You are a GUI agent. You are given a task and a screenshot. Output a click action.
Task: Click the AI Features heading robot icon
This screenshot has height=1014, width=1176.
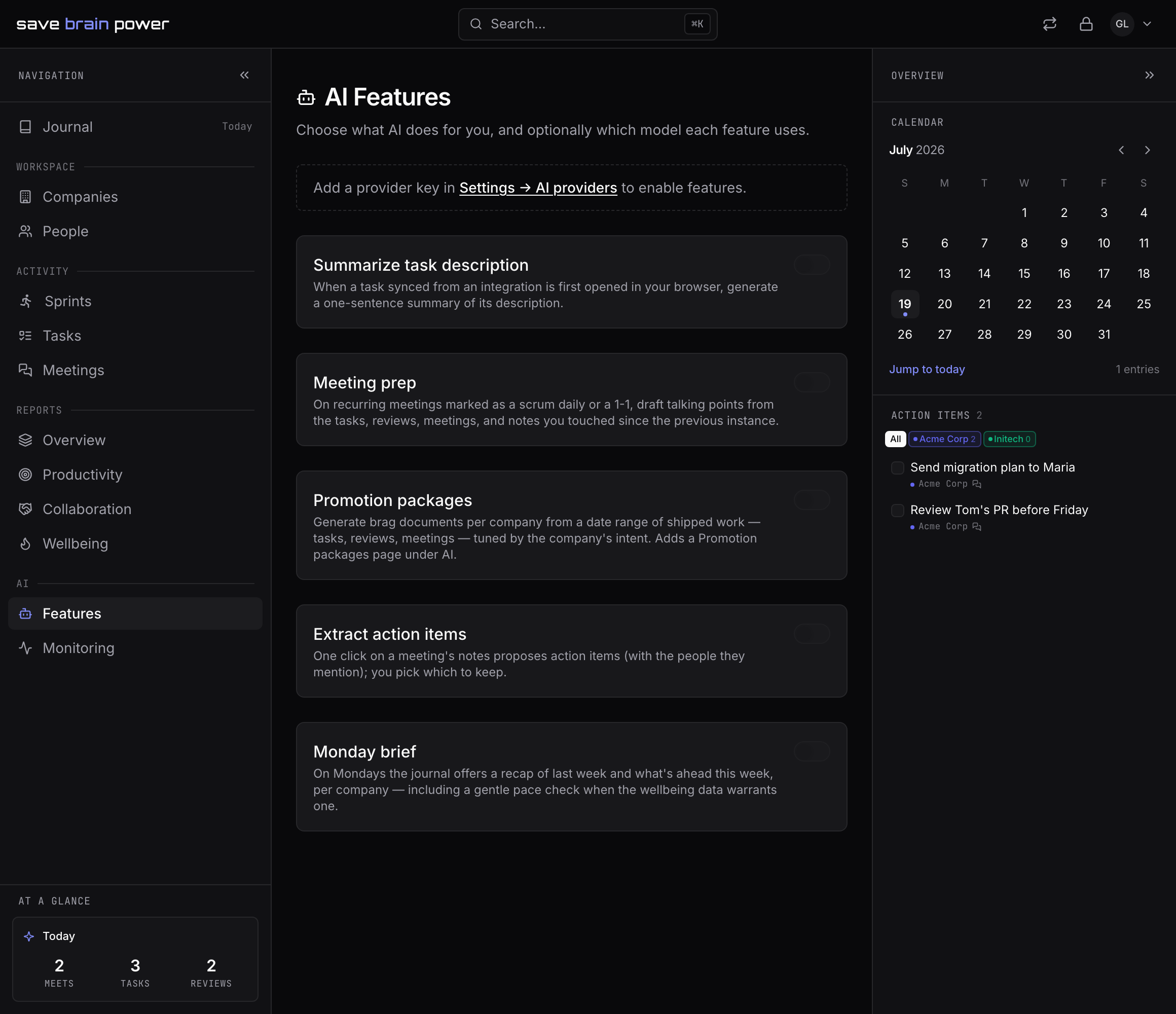(x=306, y=98)
